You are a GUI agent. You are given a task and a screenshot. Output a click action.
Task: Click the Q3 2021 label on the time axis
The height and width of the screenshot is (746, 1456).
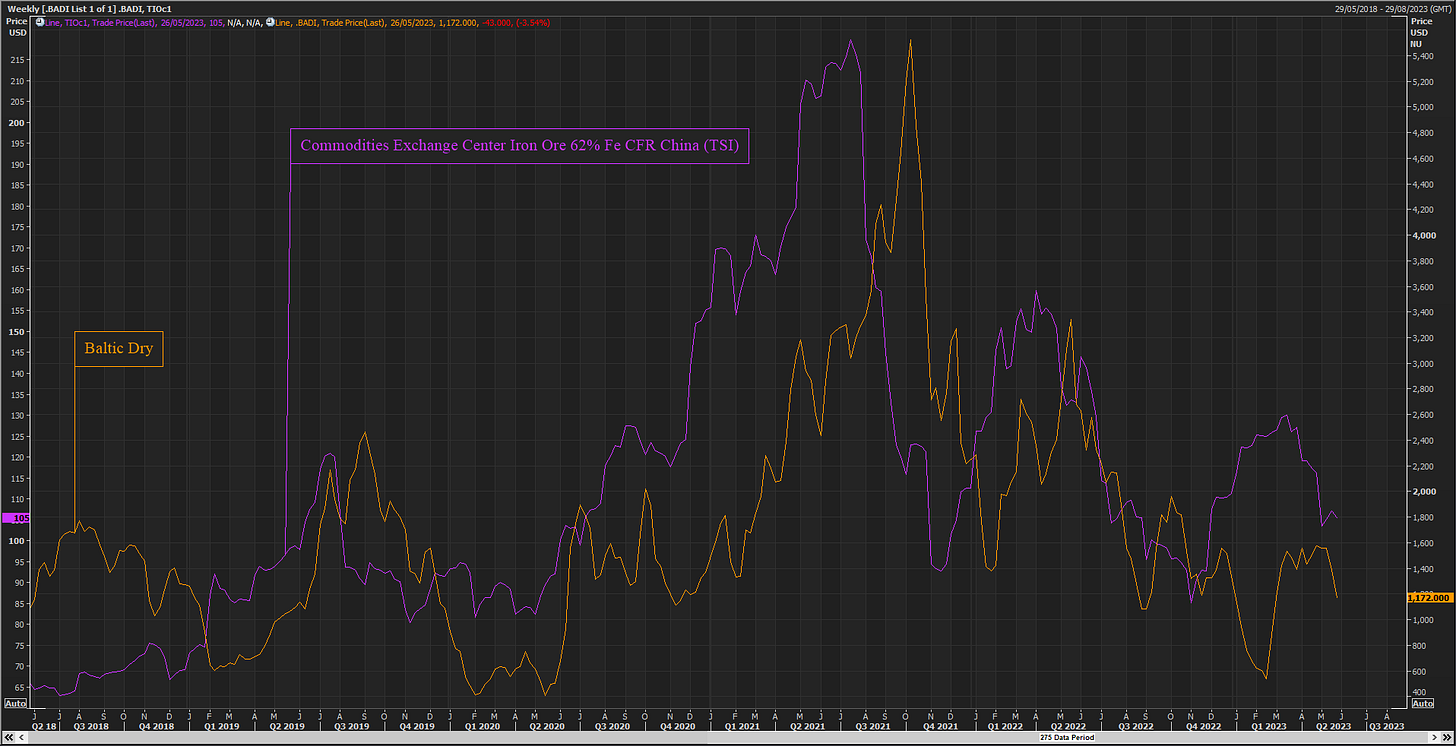coord(872,727)
